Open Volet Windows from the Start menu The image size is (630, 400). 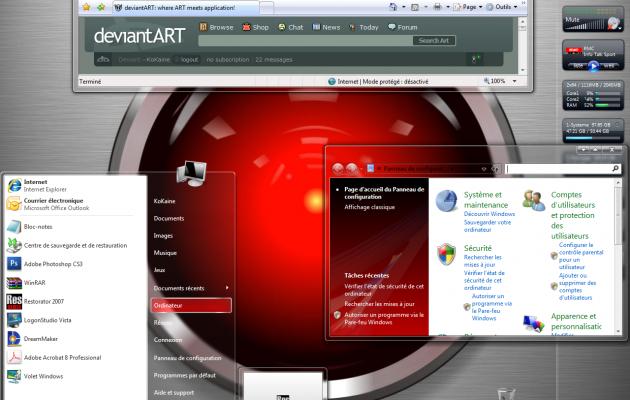[x=74, y=376]
